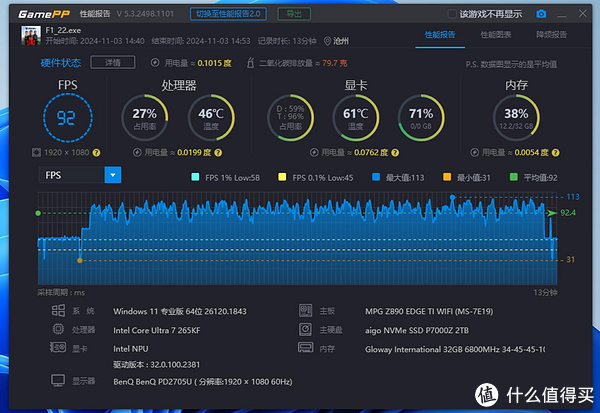600x413 pixels.
Task: Switch to the 性能图表 tab
Action: 496,35
